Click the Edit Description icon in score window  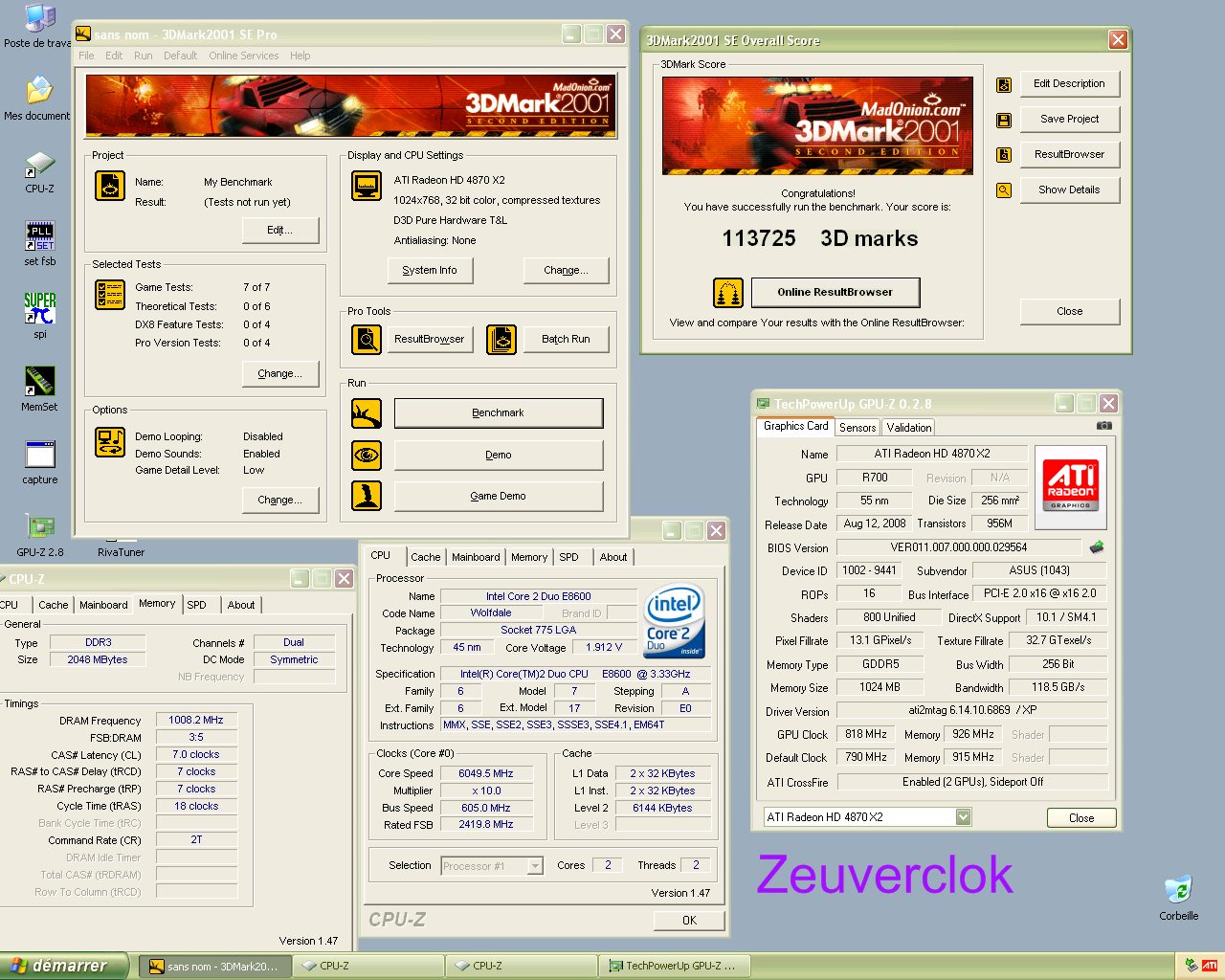pyautogui.click(x=1004, y=84)
